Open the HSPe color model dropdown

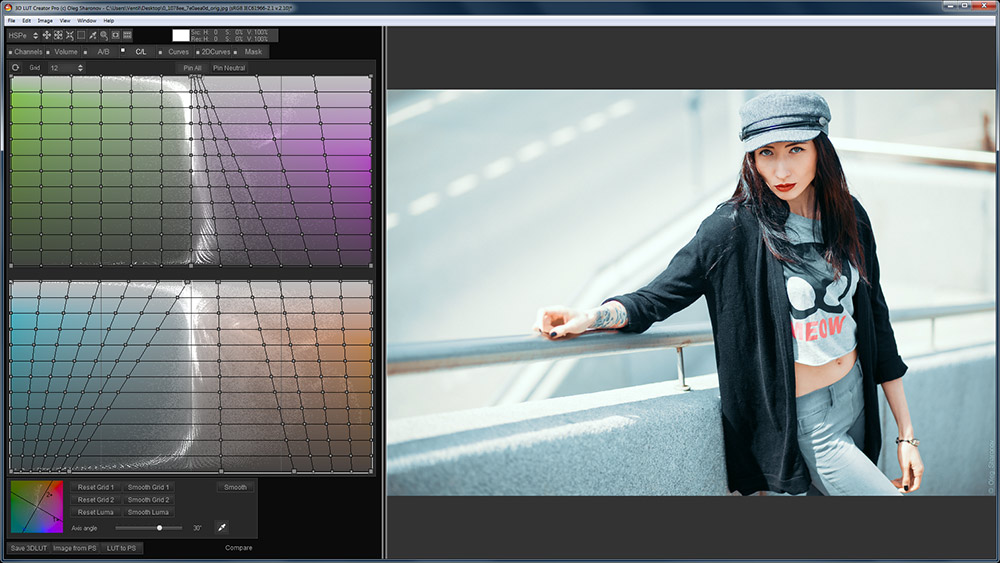[x=24, y=35]
